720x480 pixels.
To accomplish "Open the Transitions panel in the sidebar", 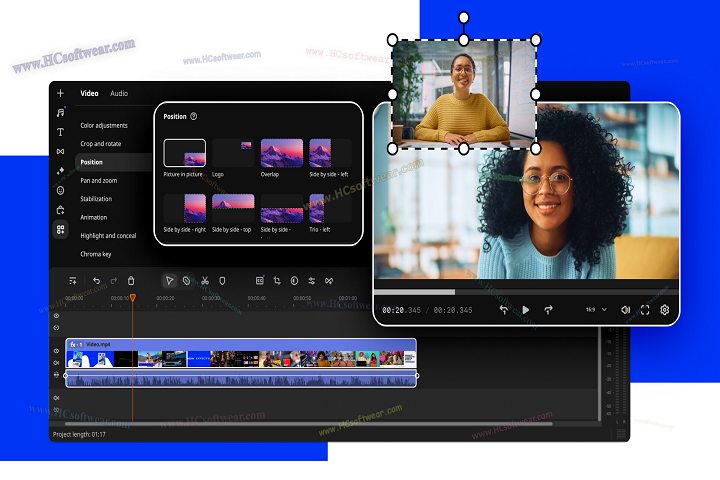I will point(60,151).
